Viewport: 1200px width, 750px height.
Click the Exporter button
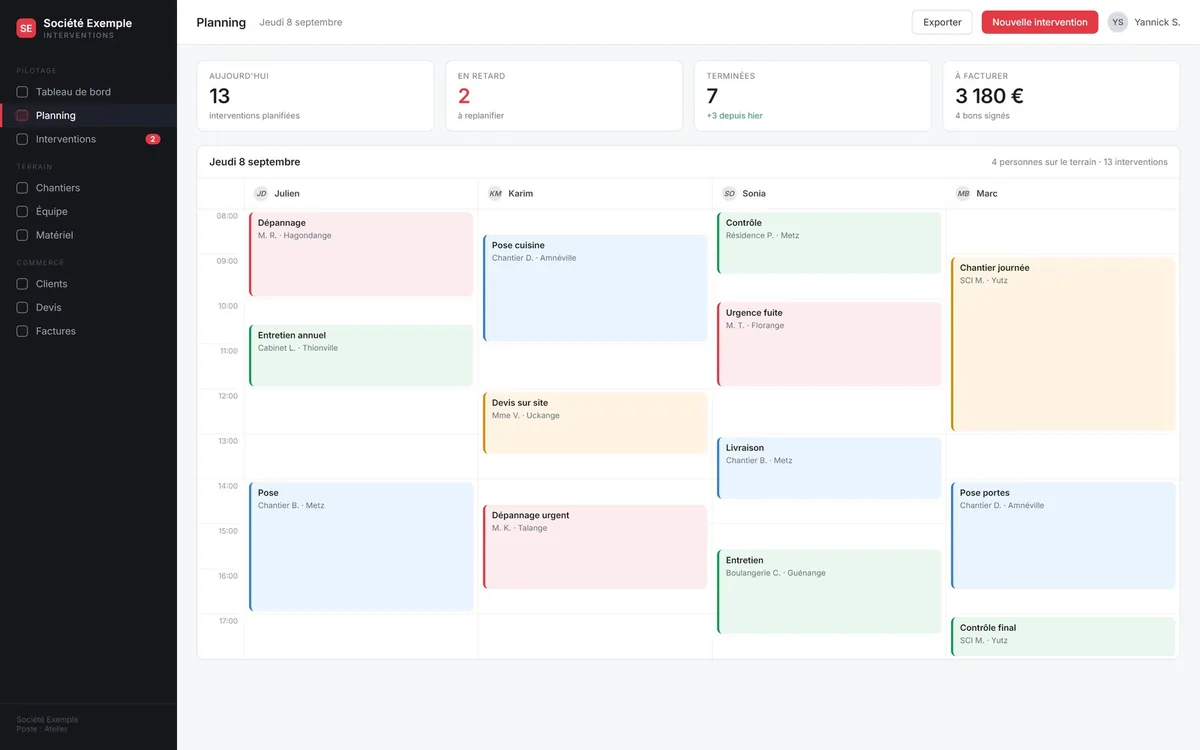(942, 22)
